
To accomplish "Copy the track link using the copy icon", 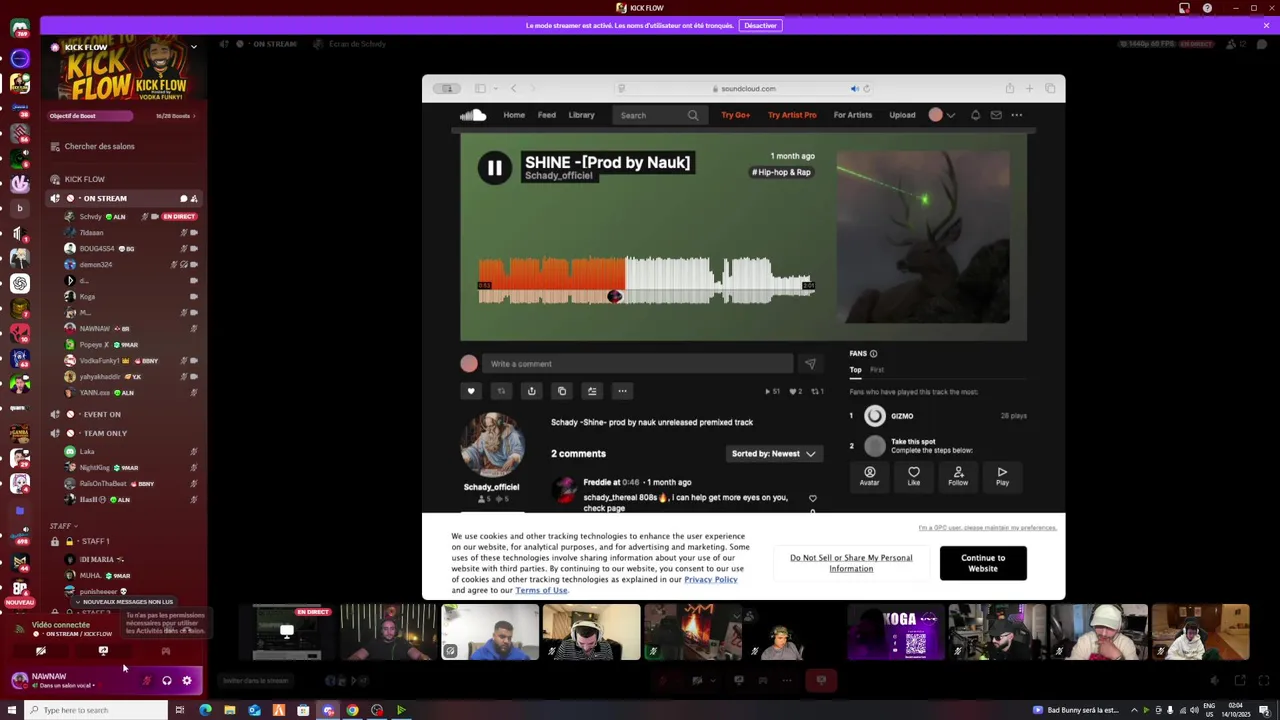I will 562,391.
